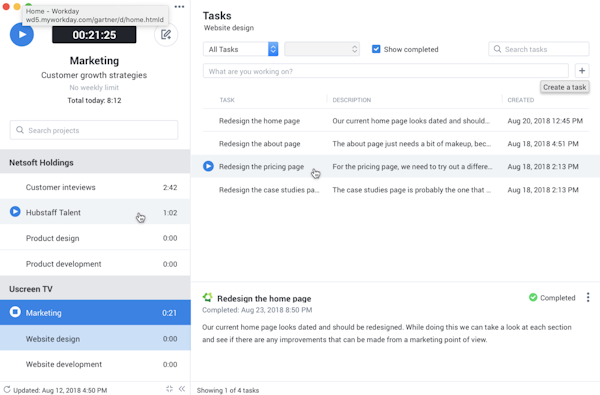
Task: Click the Marketing 0:21 time value
Action: [x=169, y=313]
